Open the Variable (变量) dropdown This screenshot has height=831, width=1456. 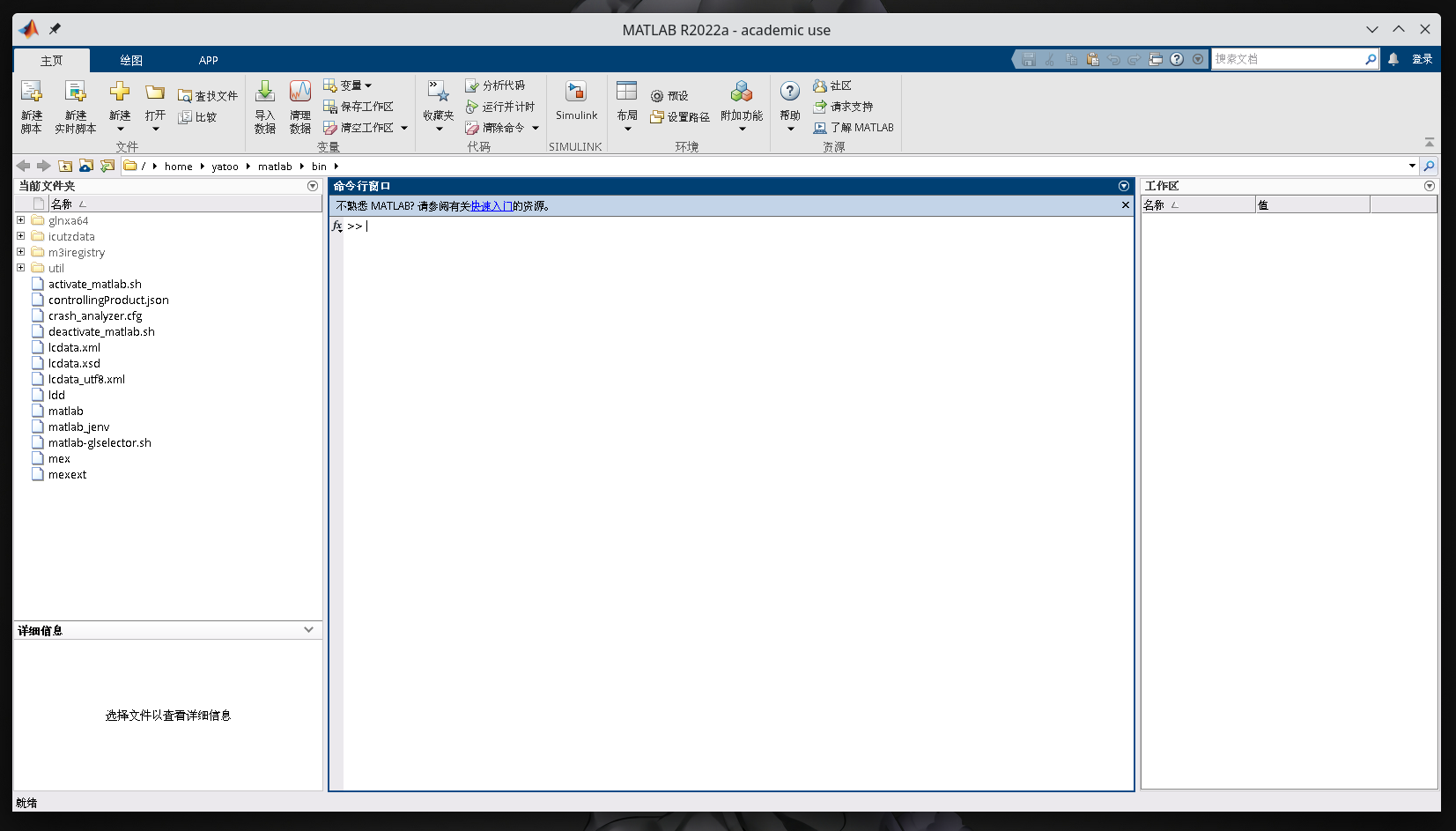point(348,85)
